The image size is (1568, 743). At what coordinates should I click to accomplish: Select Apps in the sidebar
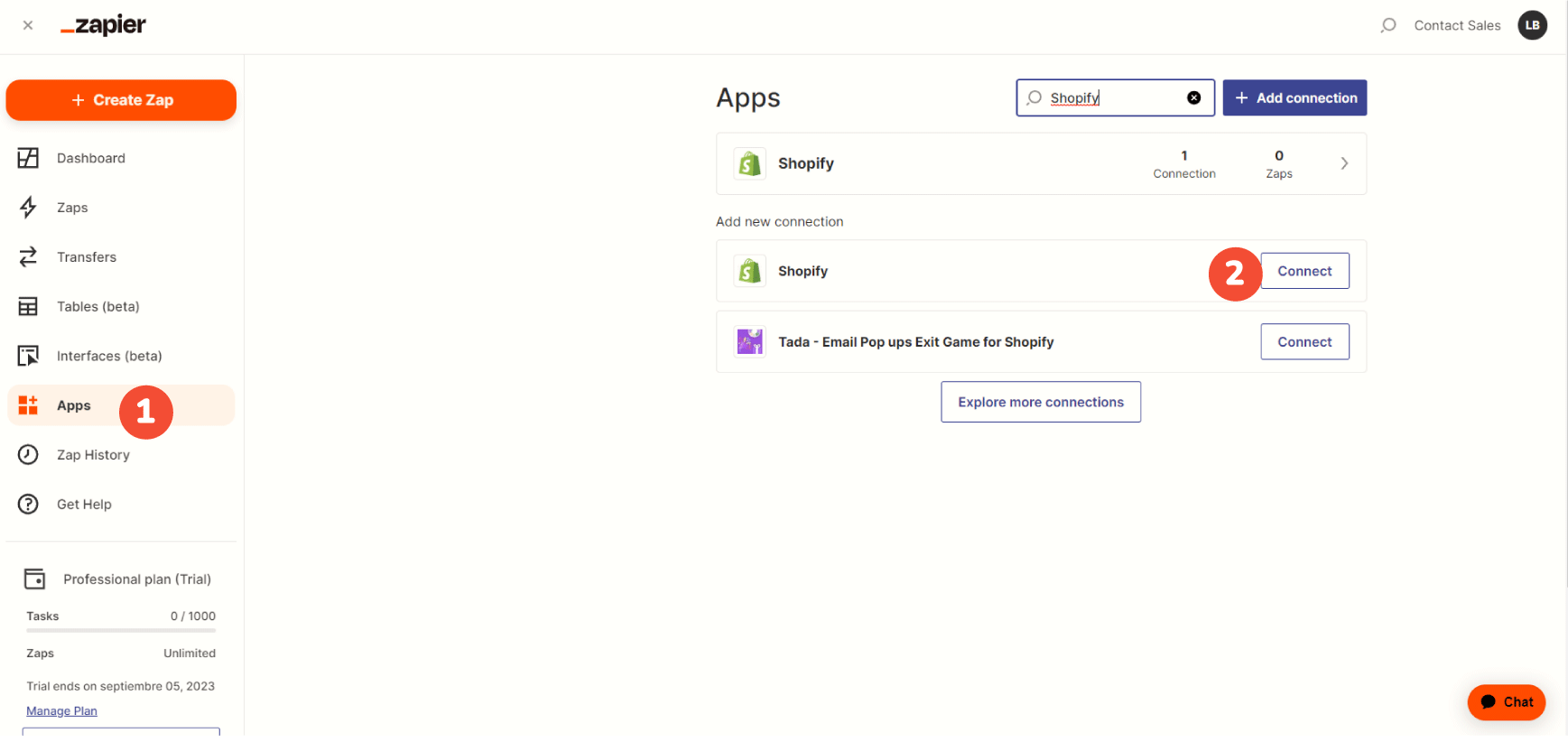pyautogui.click(x=121, y=405)
